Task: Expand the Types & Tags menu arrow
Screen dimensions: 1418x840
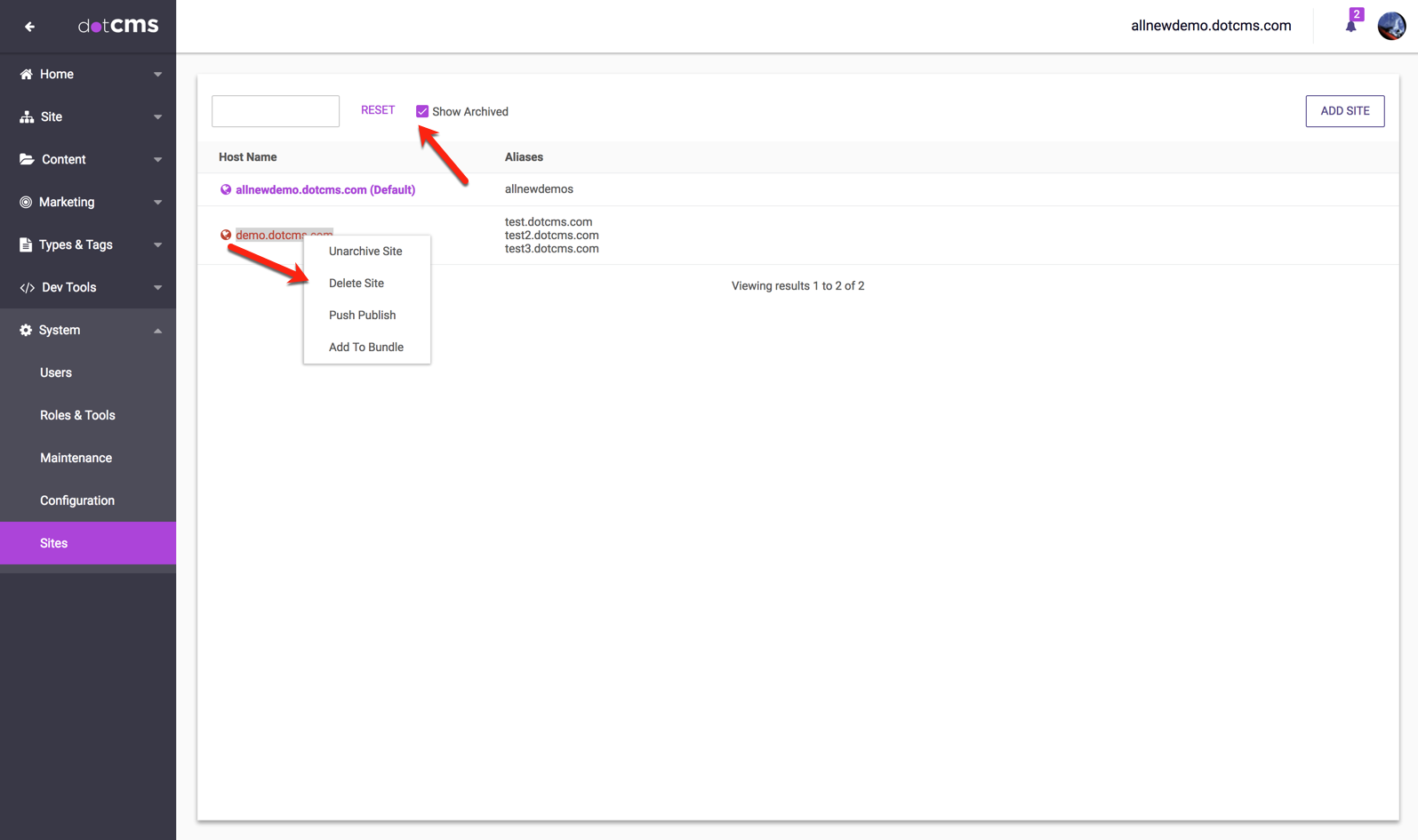Action: pos(157,245)
